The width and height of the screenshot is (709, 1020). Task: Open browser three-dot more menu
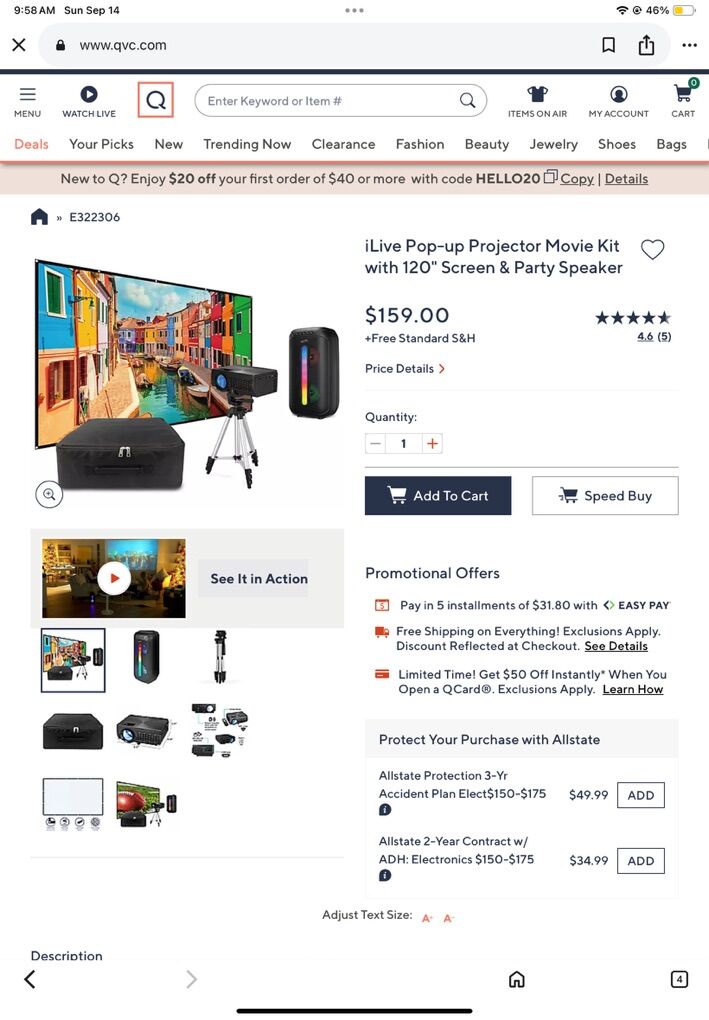pos(689,45)
